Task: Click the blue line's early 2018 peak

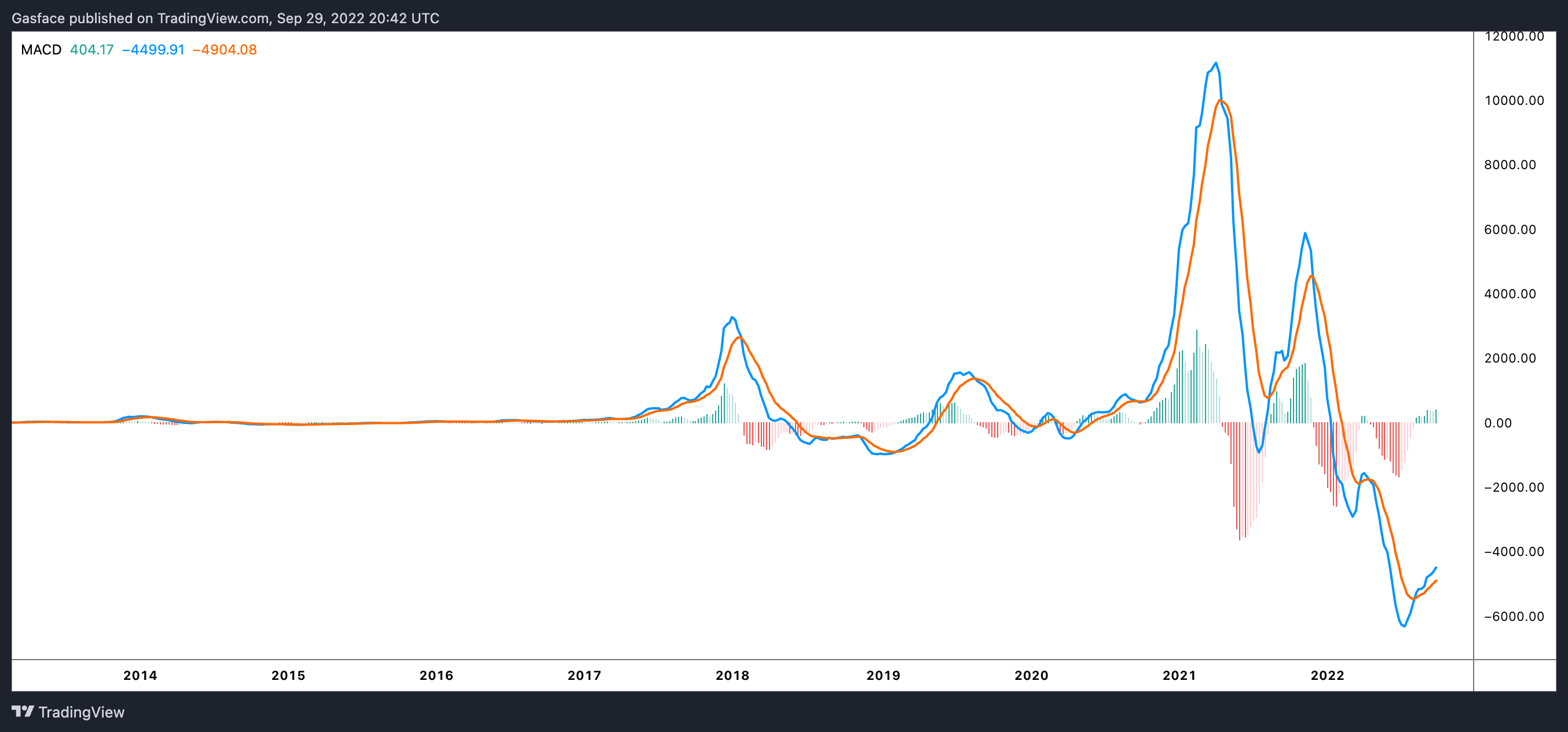Action: (732, 317)
